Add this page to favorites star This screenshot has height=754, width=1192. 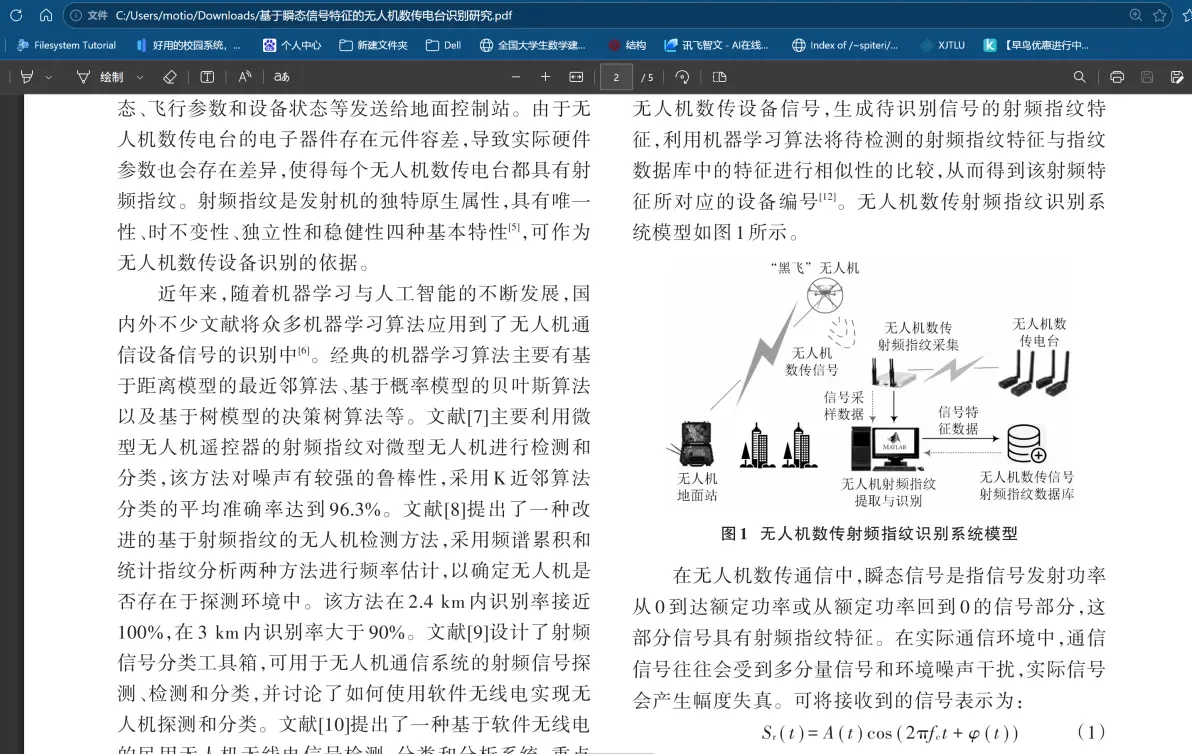pos(1159,15)
